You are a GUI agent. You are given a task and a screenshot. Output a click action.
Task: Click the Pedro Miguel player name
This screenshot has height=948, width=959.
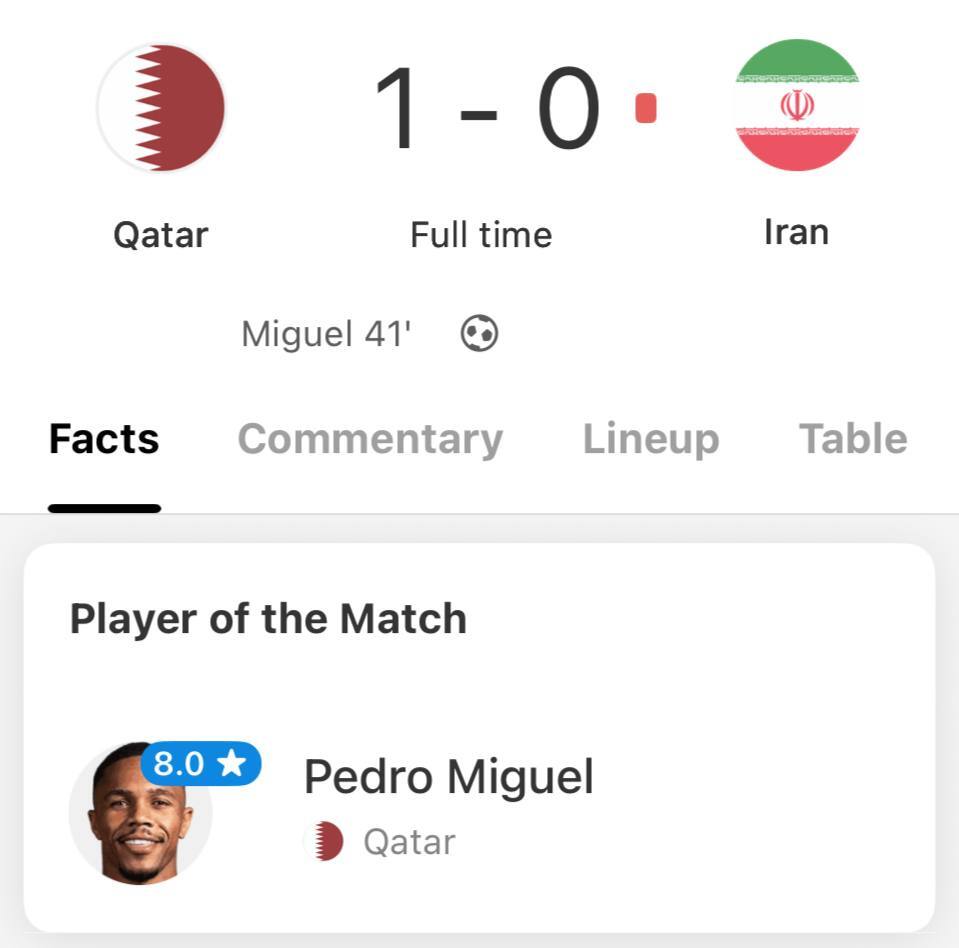coord(449,775)
